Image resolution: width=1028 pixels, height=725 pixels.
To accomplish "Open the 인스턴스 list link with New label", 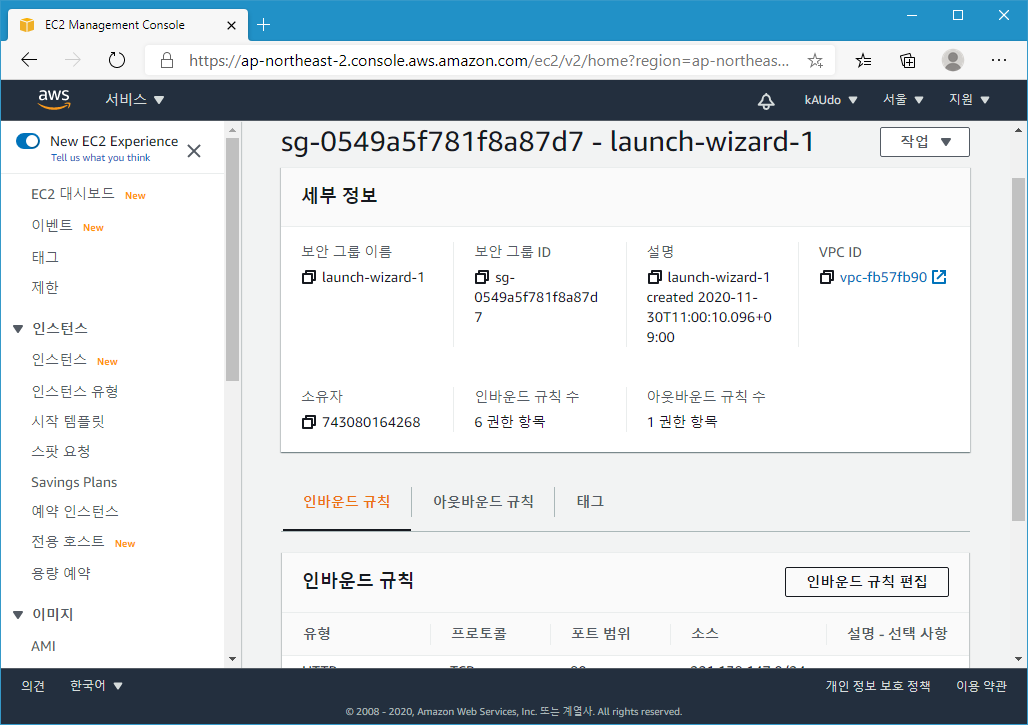I will pos(59,360).
